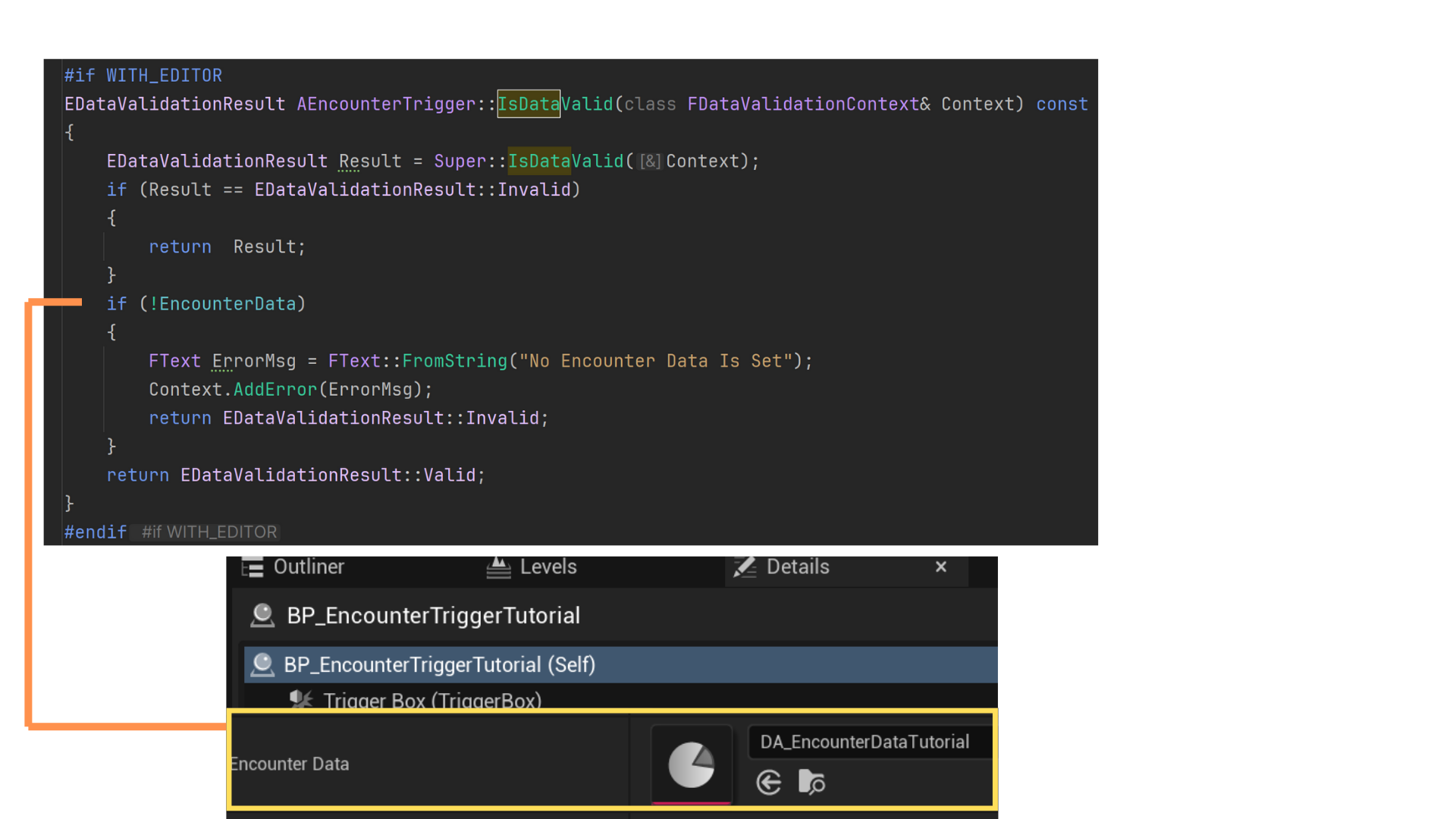Click the Encounter Data property label

(x=290, y=764)
